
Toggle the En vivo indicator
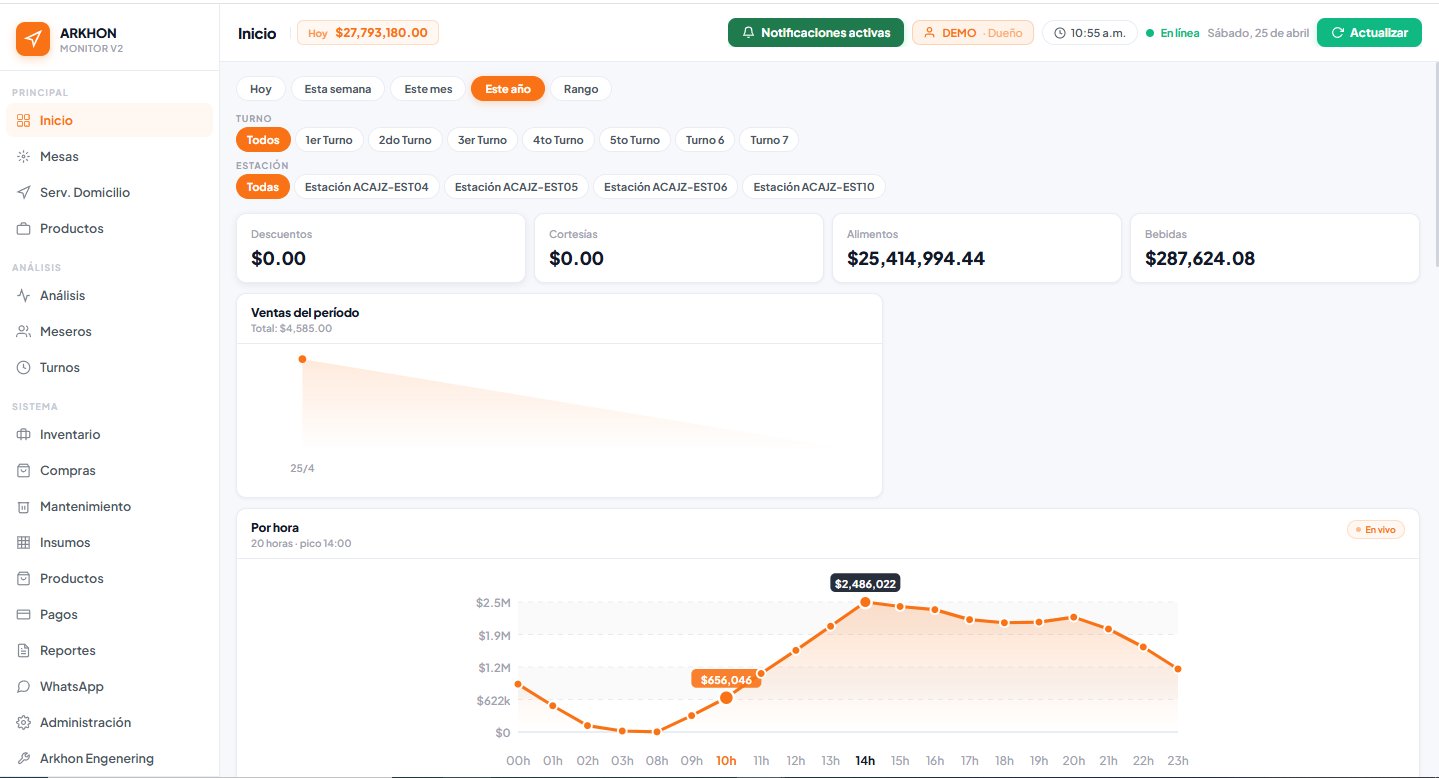(x=1375, y=529)
